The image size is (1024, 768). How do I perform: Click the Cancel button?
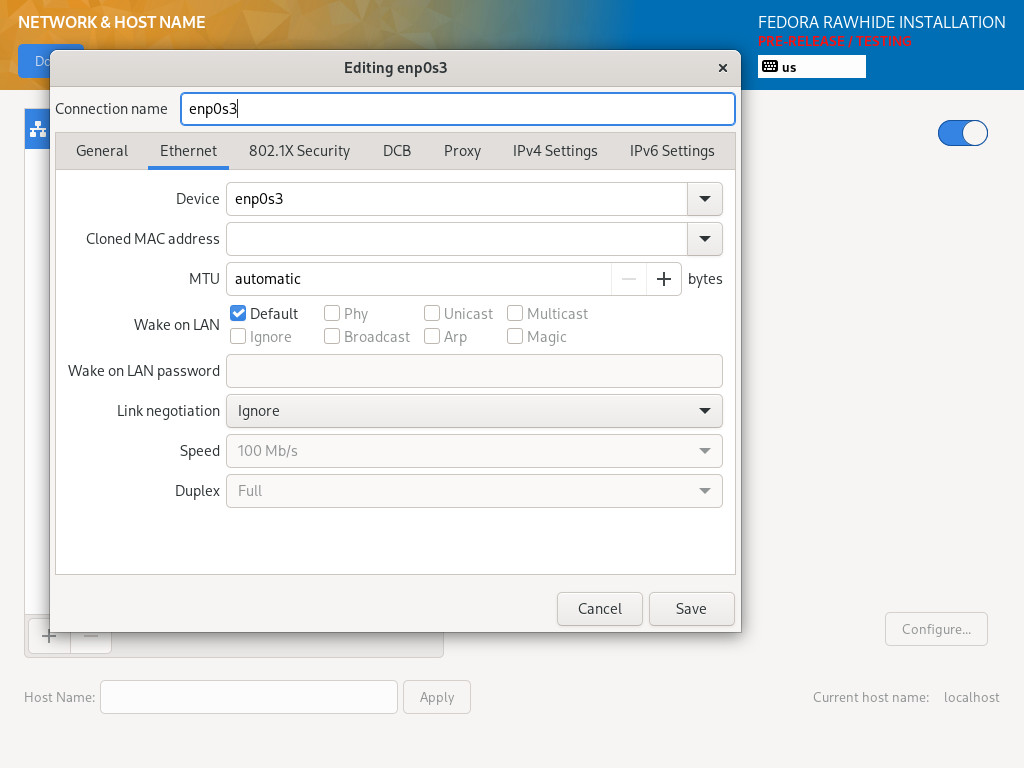tap(600, 609)
